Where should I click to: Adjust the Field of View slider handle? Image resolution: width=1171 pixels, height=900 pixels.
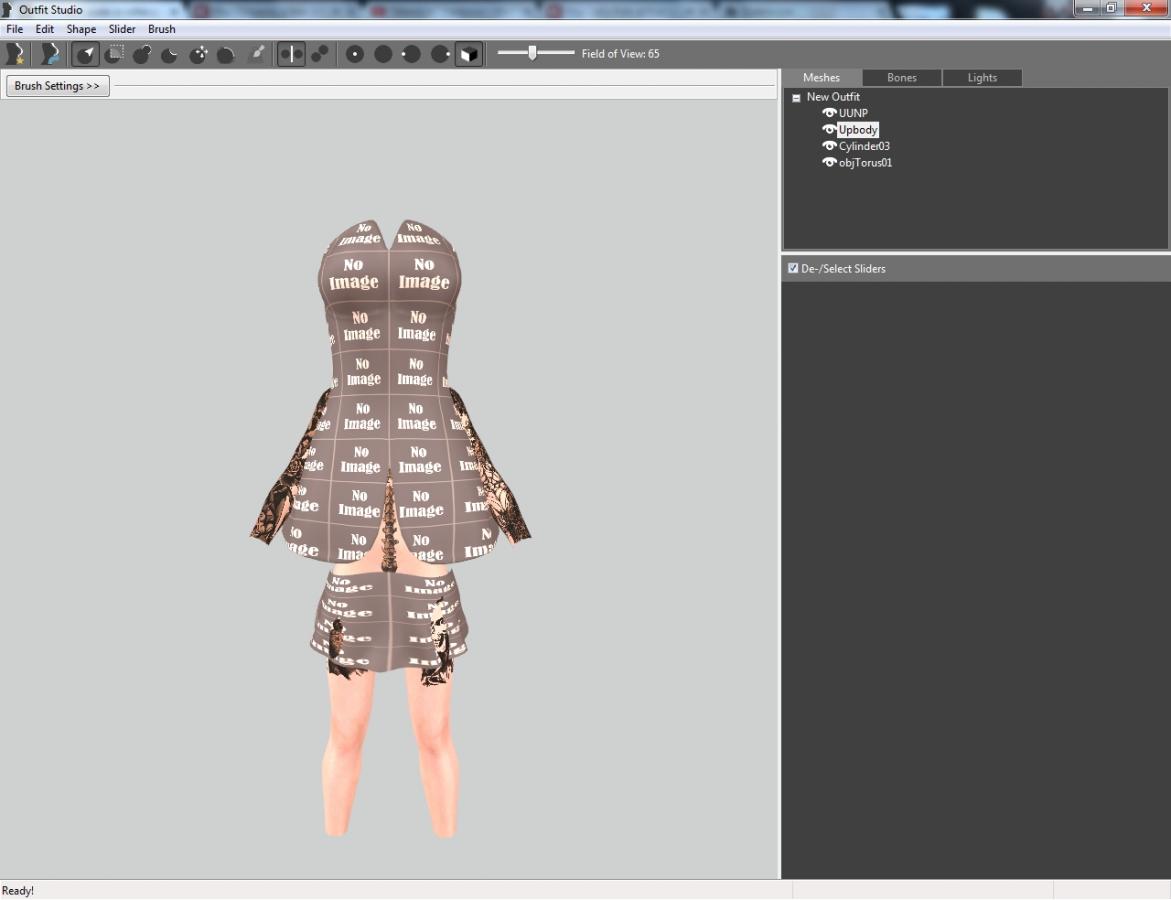[532, 53]
